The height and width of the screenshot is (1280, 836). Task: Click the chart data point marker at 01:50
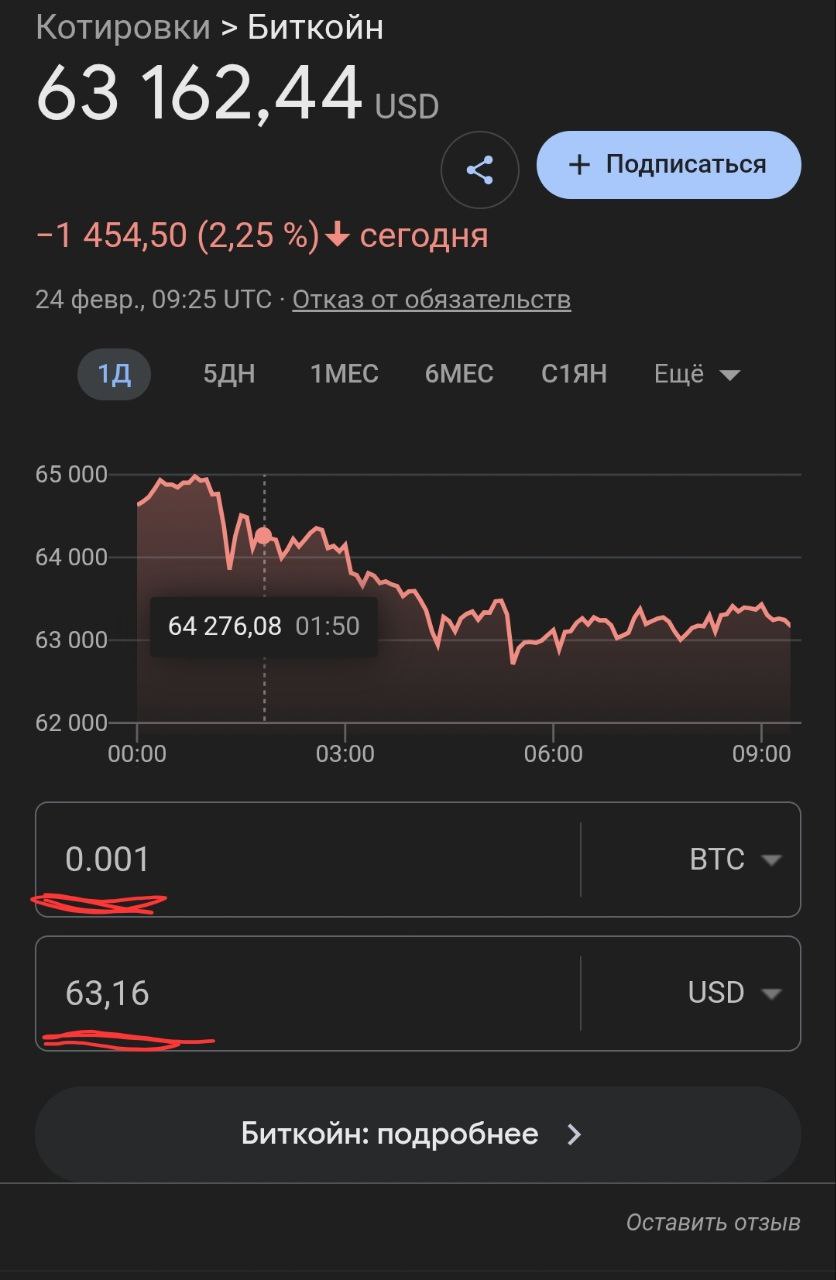264,536
